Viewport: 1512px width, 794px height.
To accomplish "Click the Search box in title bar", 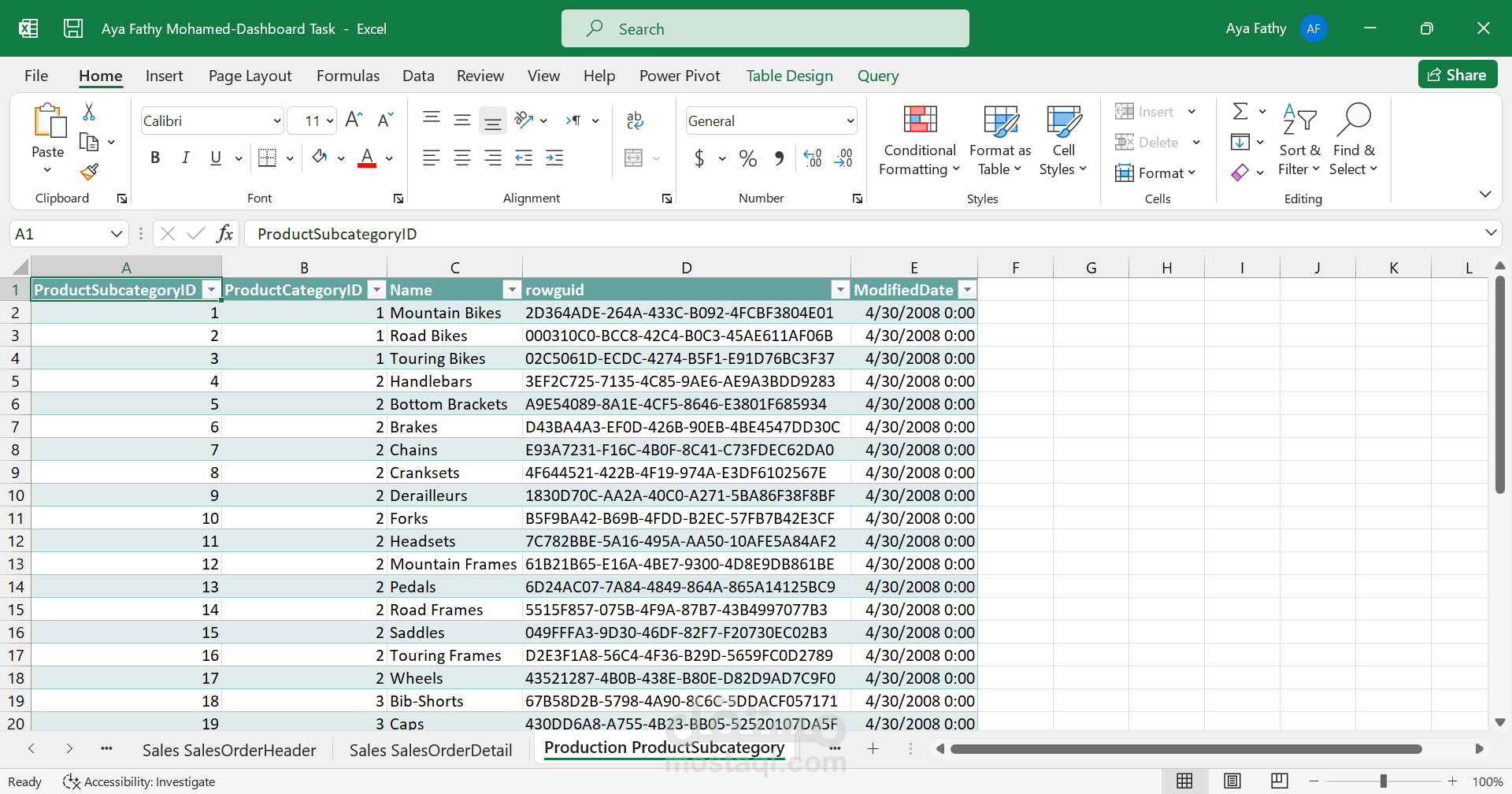I will click(x=765, y=29).
